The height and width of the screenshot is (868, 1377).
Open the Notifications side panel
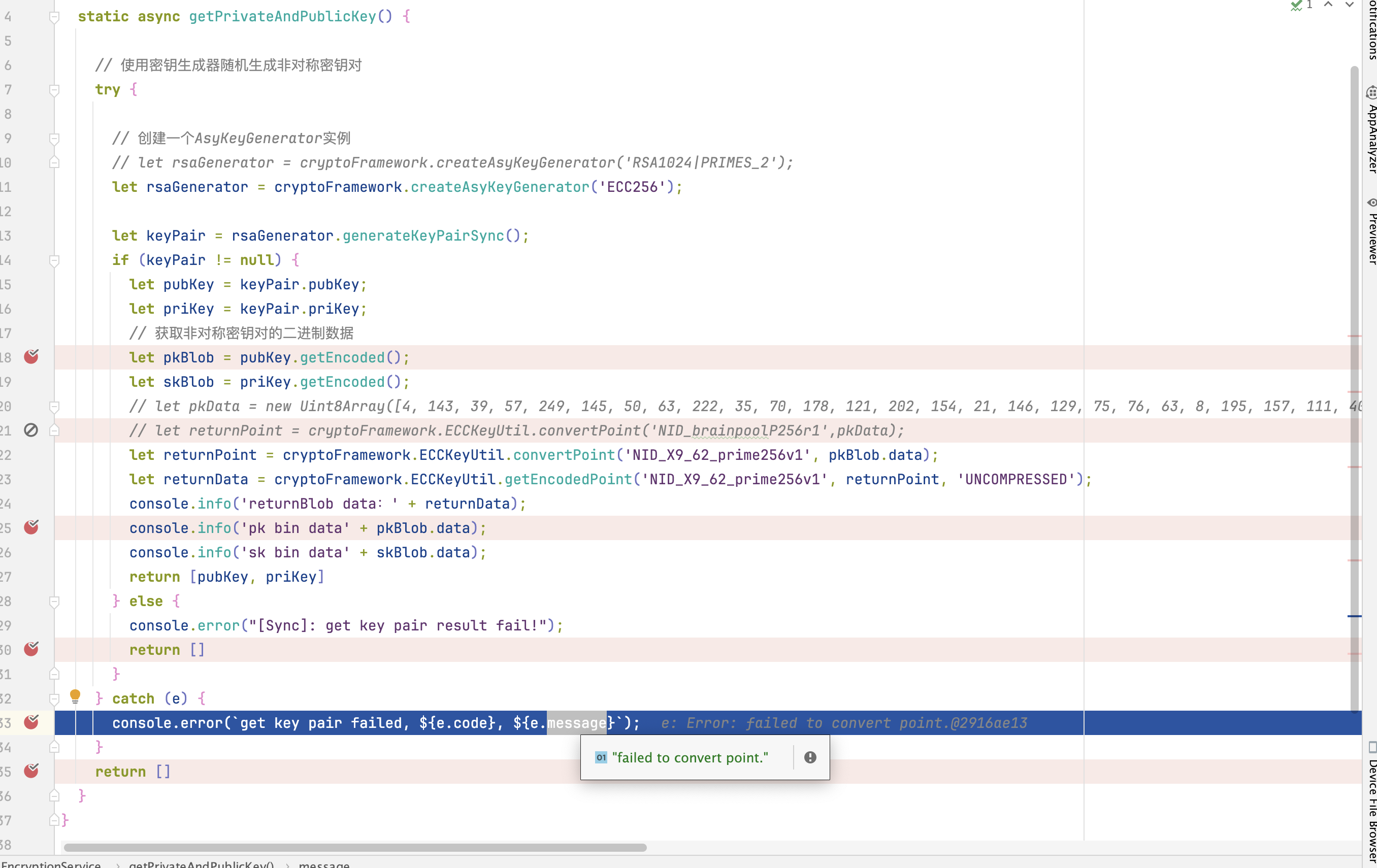coord(1371,30)
